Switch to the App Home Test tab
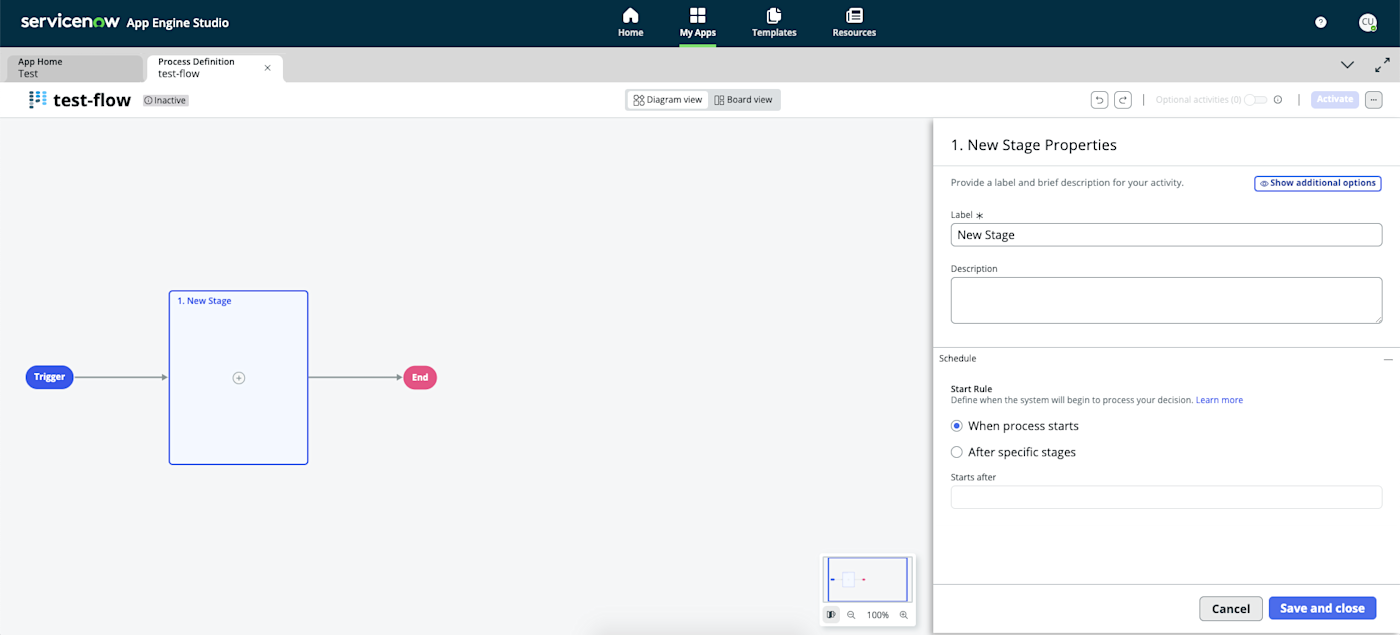The image size is (1400, 635). tap(75, 68)
